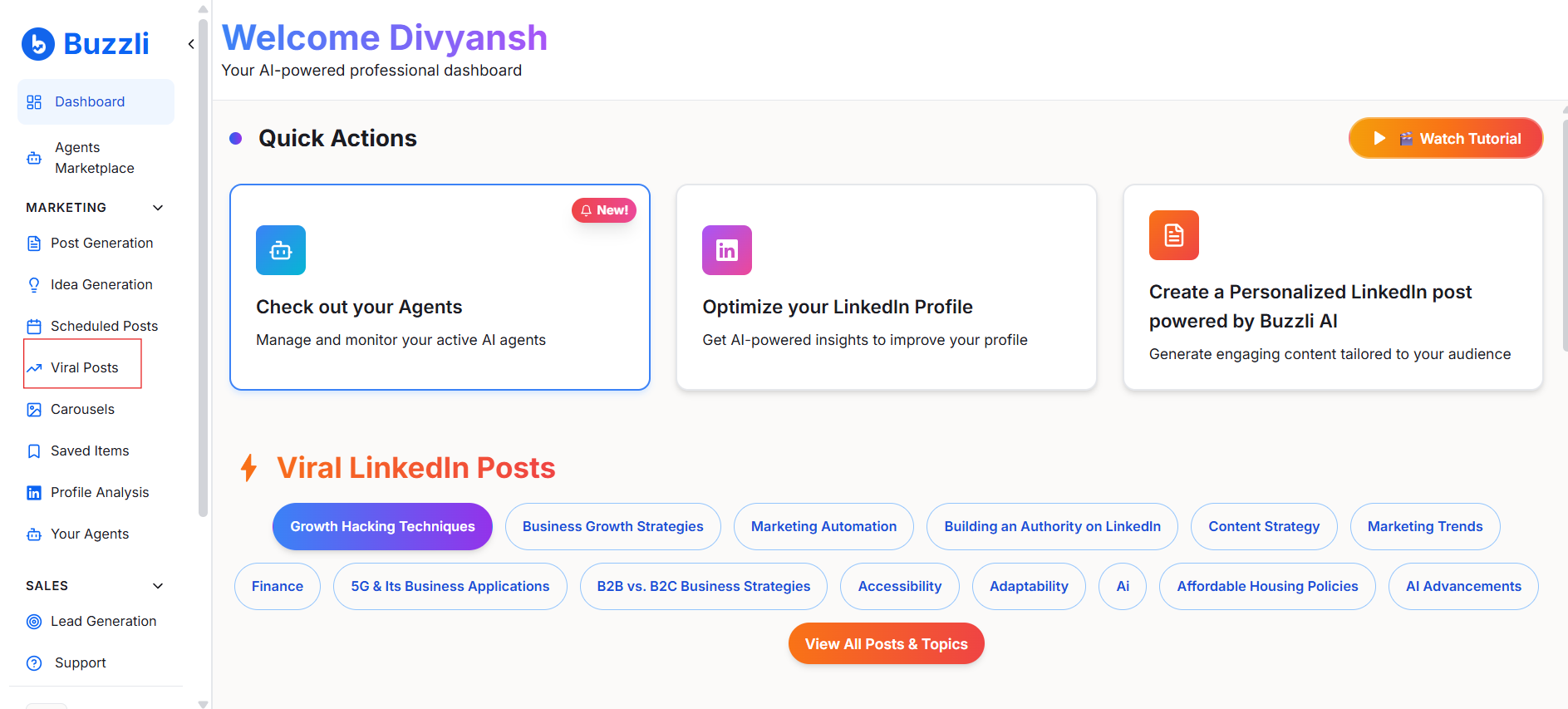
Task: Click the Lead Generation target icon
Action: coord(34,622)
